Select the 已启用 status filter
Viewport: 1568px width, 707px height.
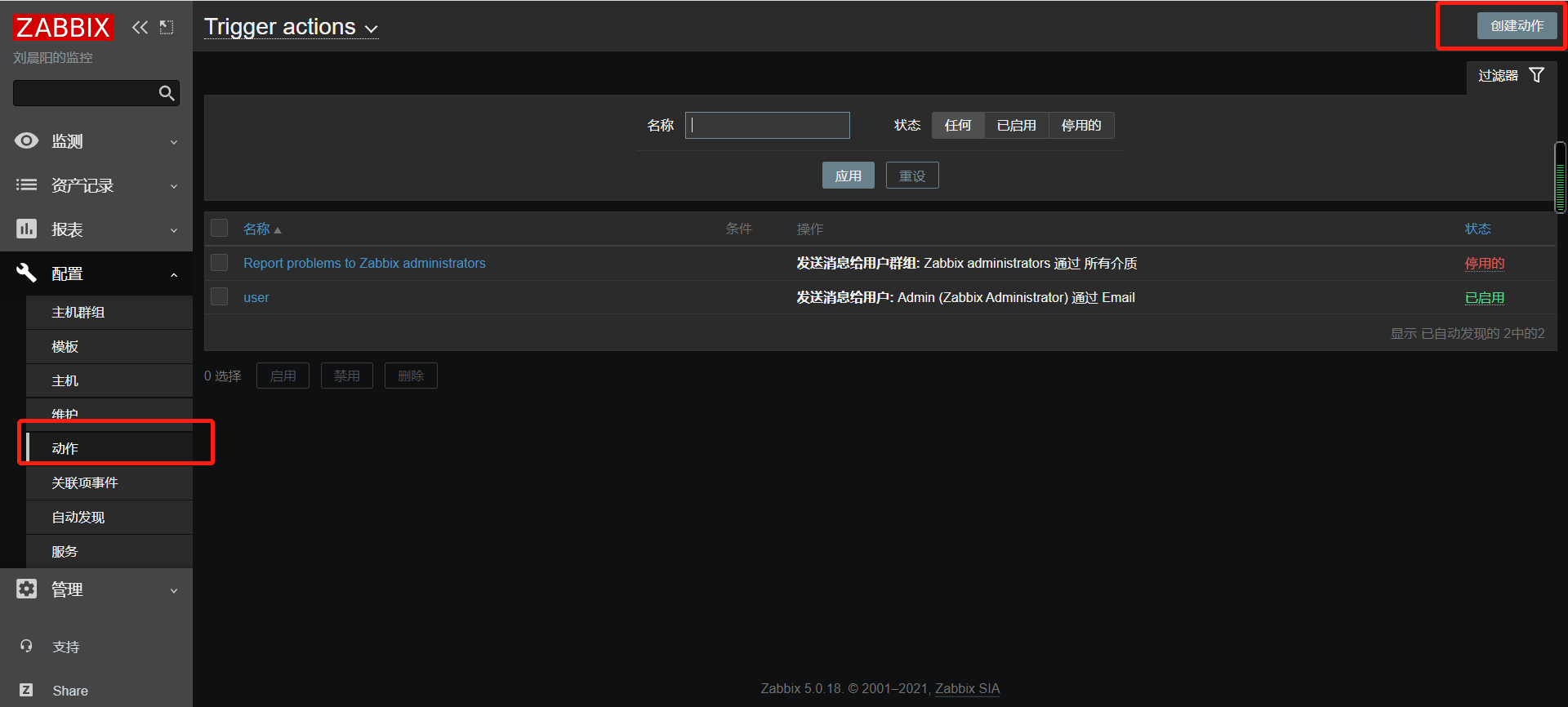click(x=1017, y=125)
